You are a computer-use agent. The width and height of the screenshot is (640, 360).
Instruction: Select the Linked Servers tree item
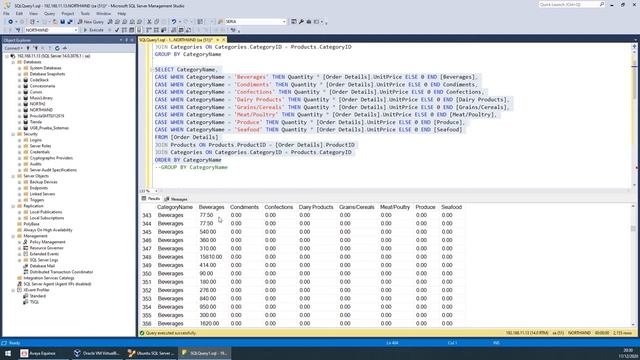pyautogui.click(x=42, y=194)
